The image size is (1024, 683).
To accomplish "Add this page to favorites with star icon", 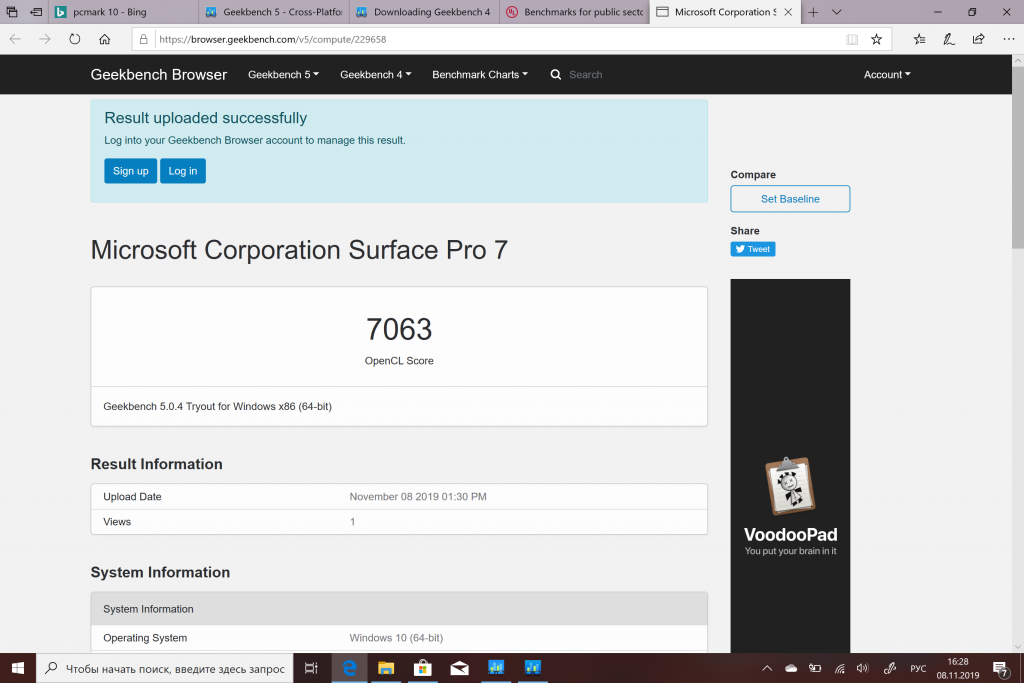I will [x=876, y=39].
